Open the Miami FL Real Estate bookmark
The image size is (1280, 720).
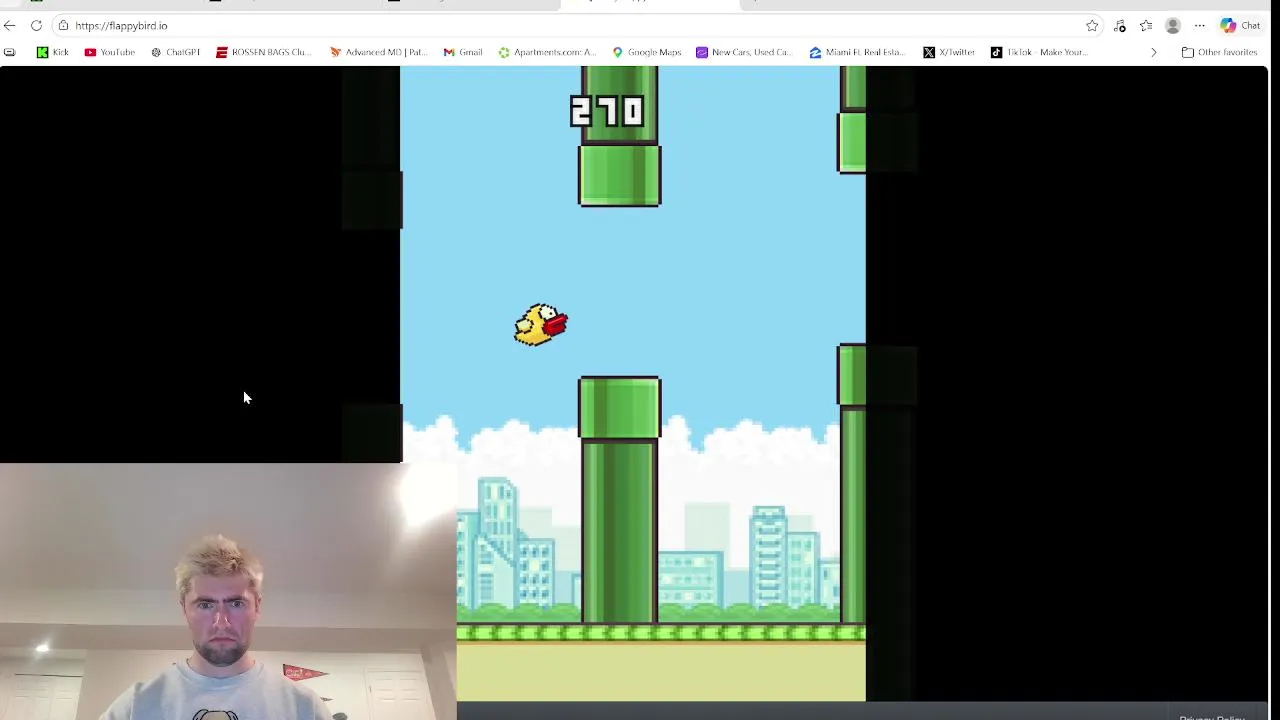pyautogui.click(x=858, y=52)
